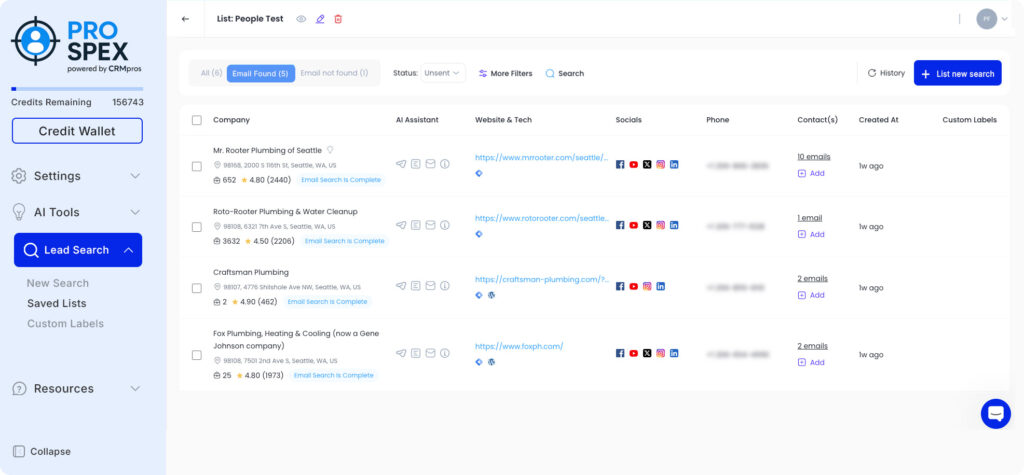Click the WordPress tech icon for Craftsman Plumbing
This screenshot has width=1024, height=475.
[x=491, y=295]
